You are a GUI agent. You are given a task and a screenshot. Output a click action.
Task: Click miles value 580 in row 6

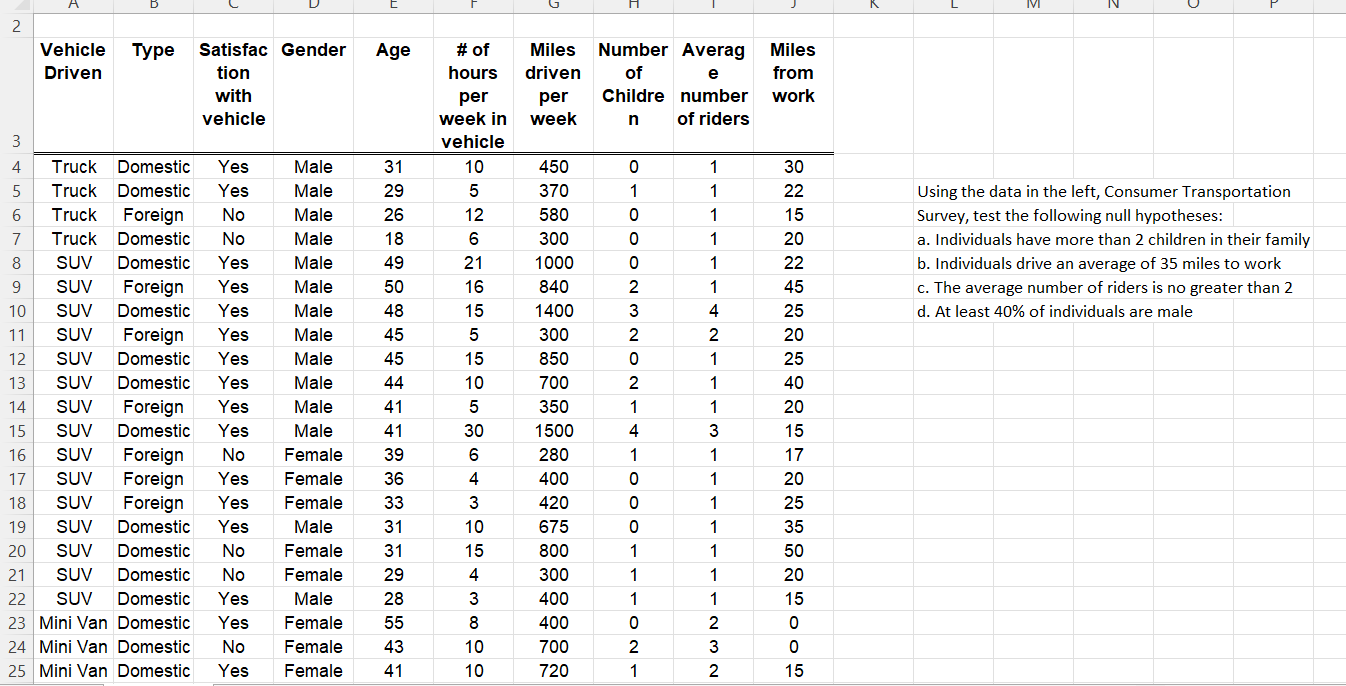click(553, 215)
